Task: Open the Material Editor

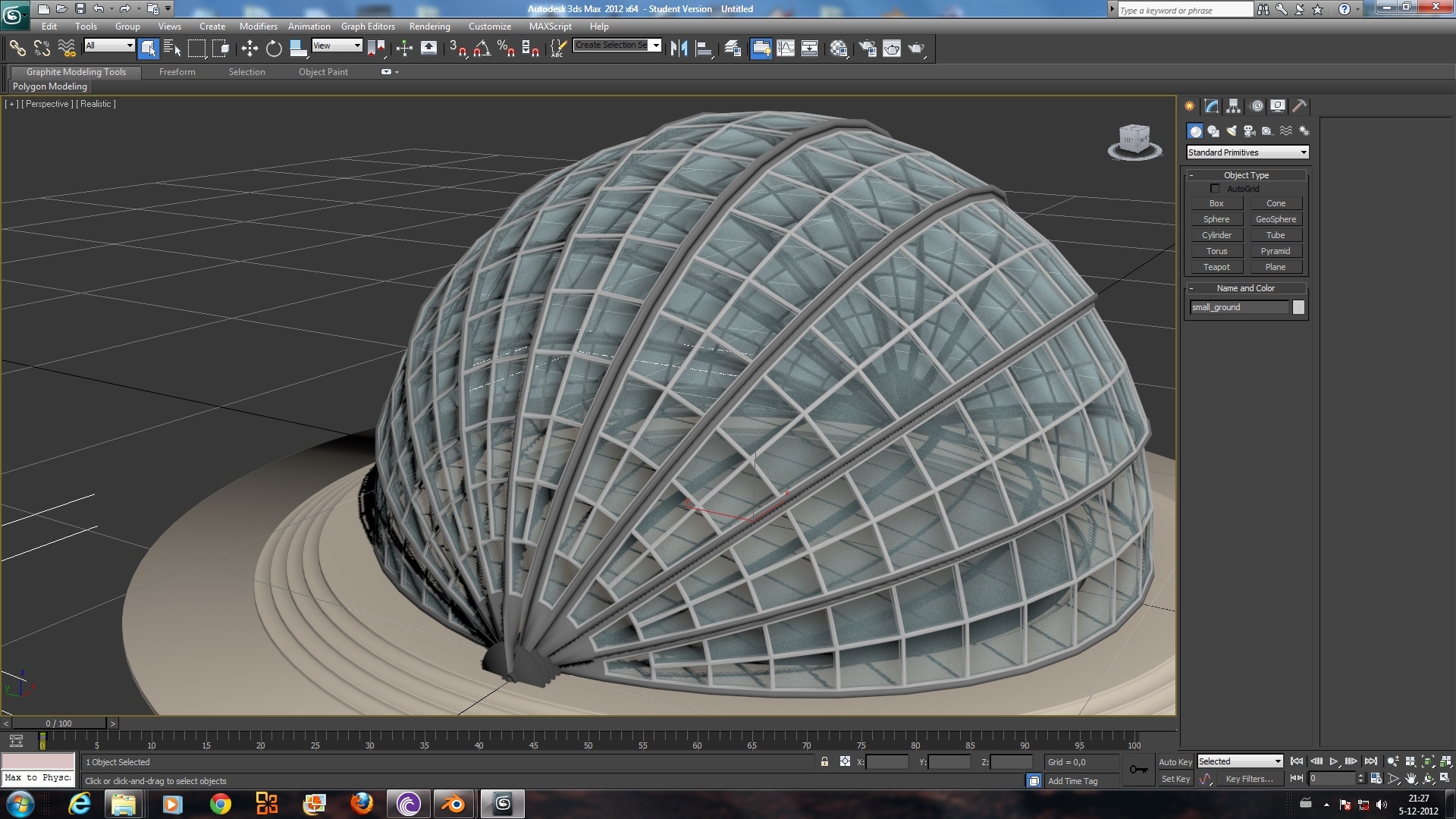Action: tap(839, 49)
